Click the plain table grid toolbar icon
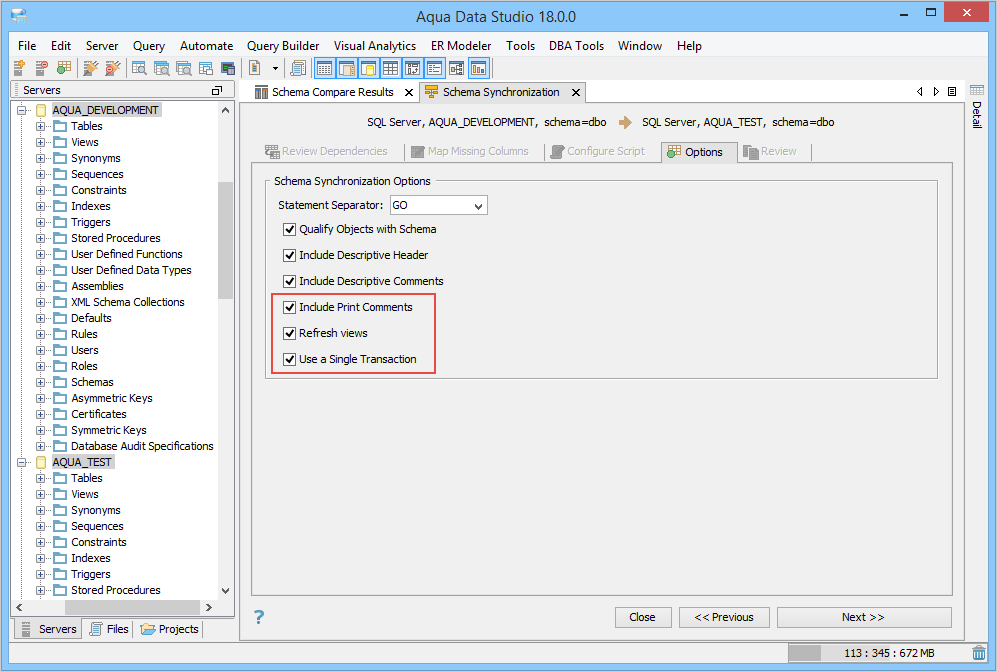This screenshot has height=672, width=997. point(390,67)
